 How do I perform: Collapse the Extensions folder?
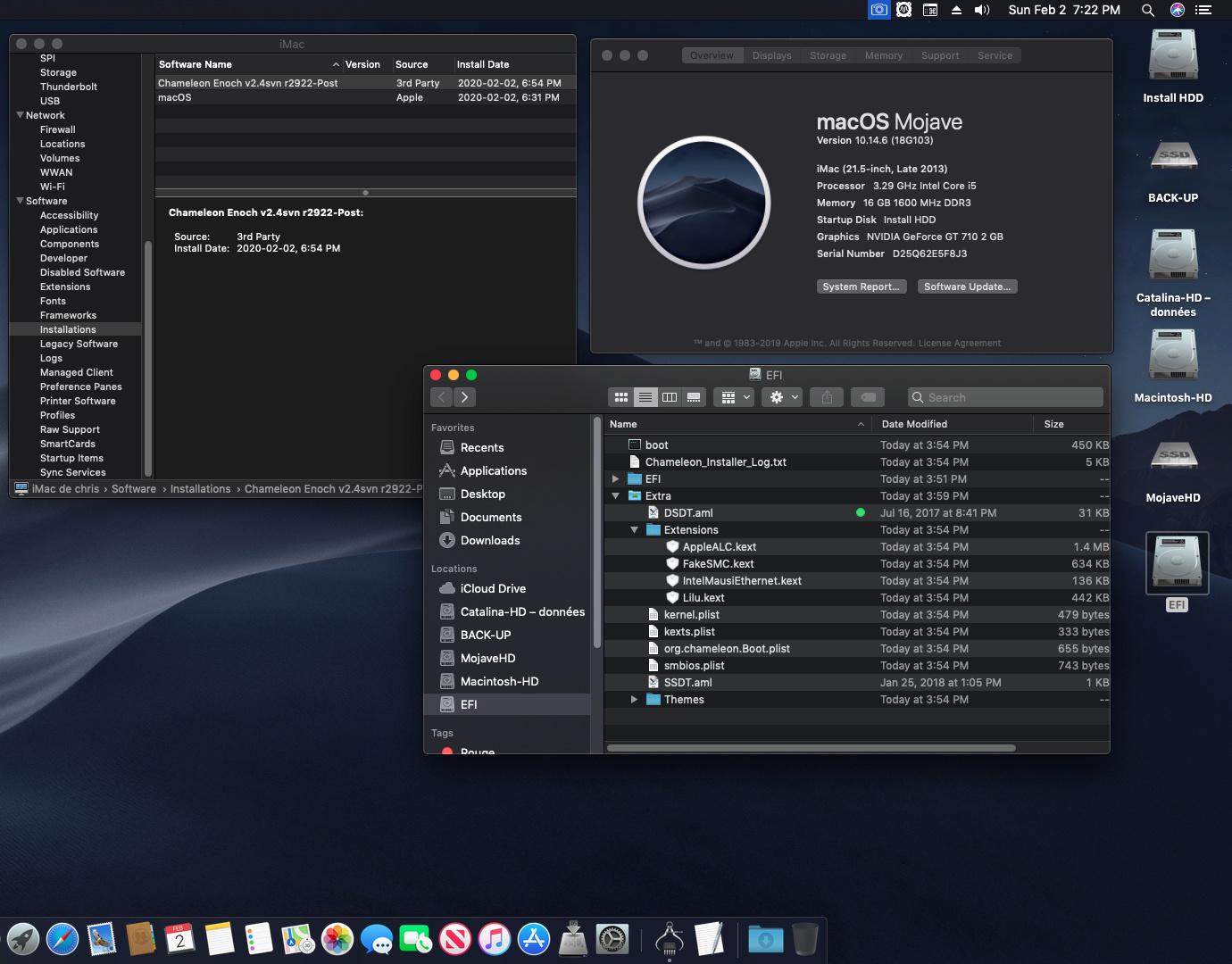[x=634, y=530]
